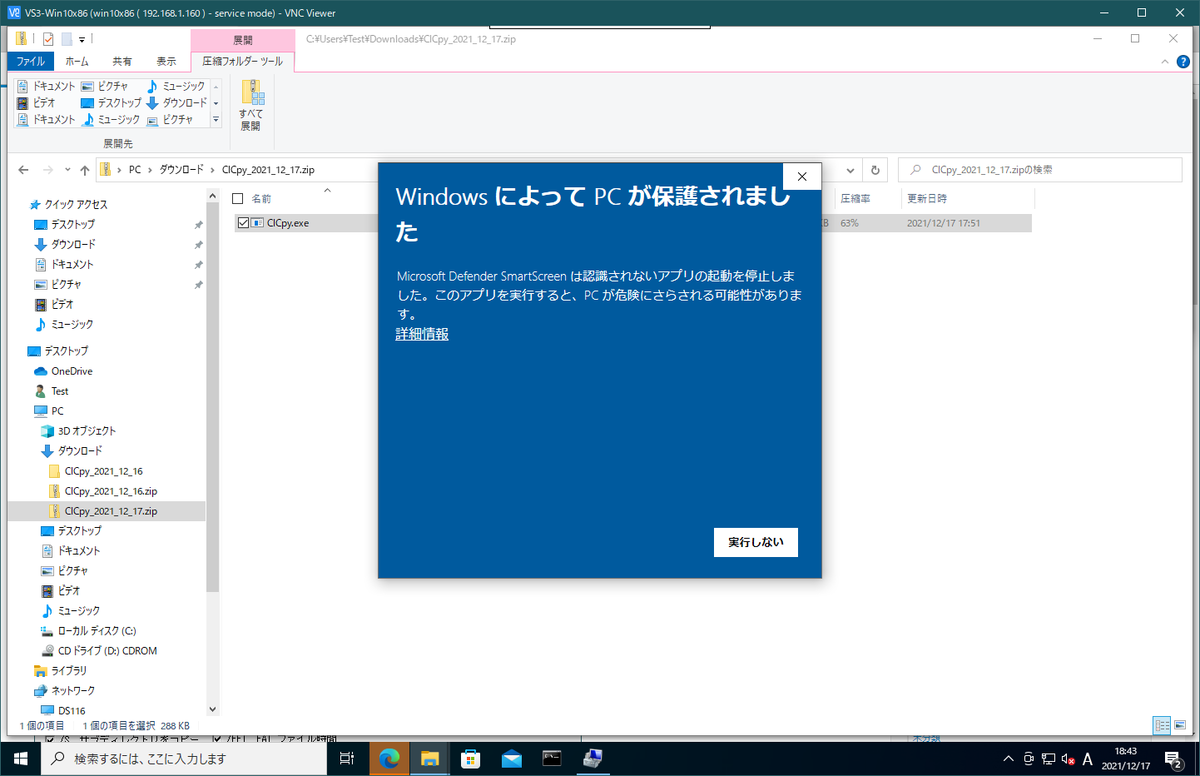Screen dimensions: 1200x776
Task: Click taskbar search box ここに入力します
Action: point(184,758)
